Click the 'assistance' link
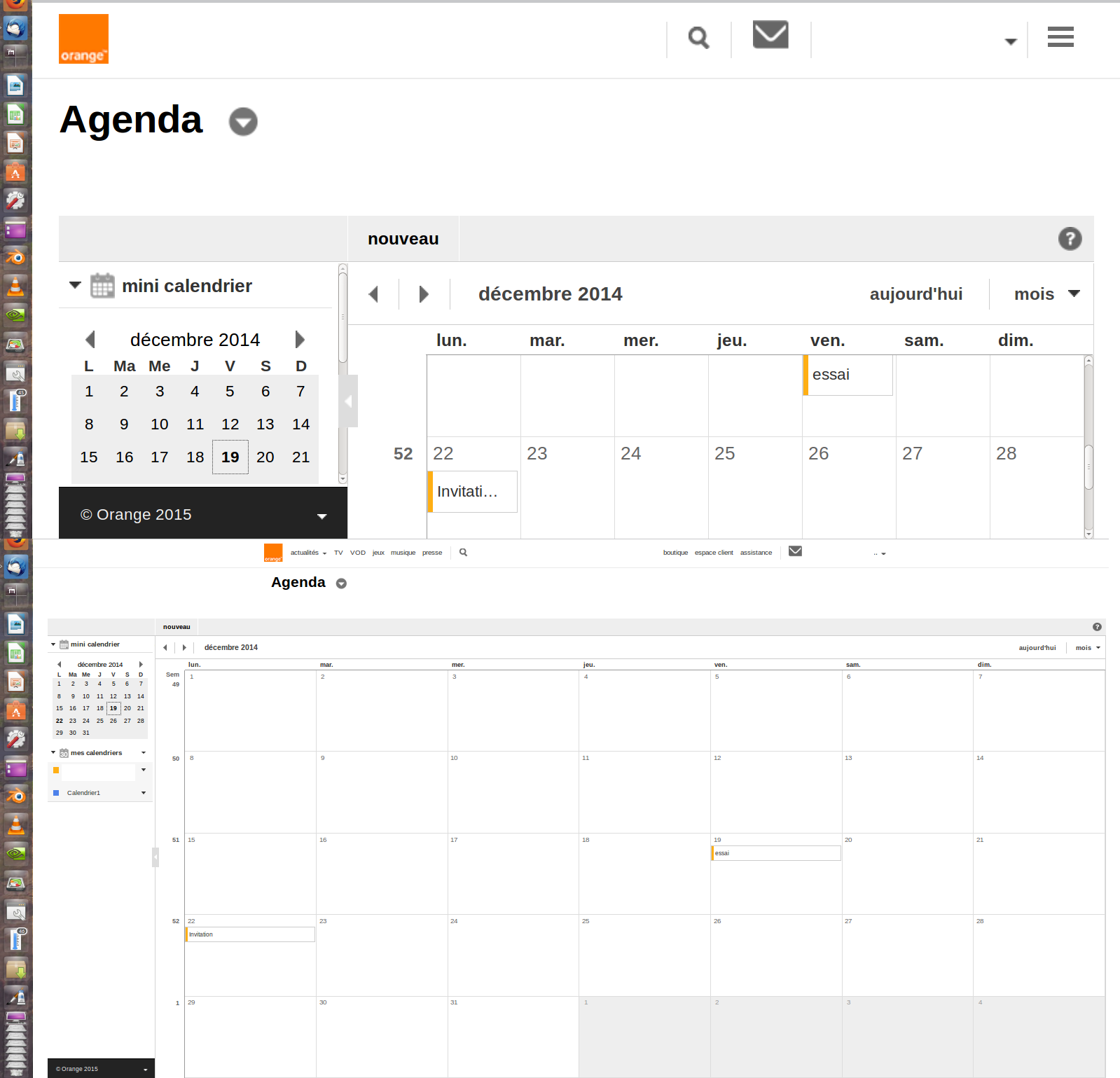 tap(756, 553)
